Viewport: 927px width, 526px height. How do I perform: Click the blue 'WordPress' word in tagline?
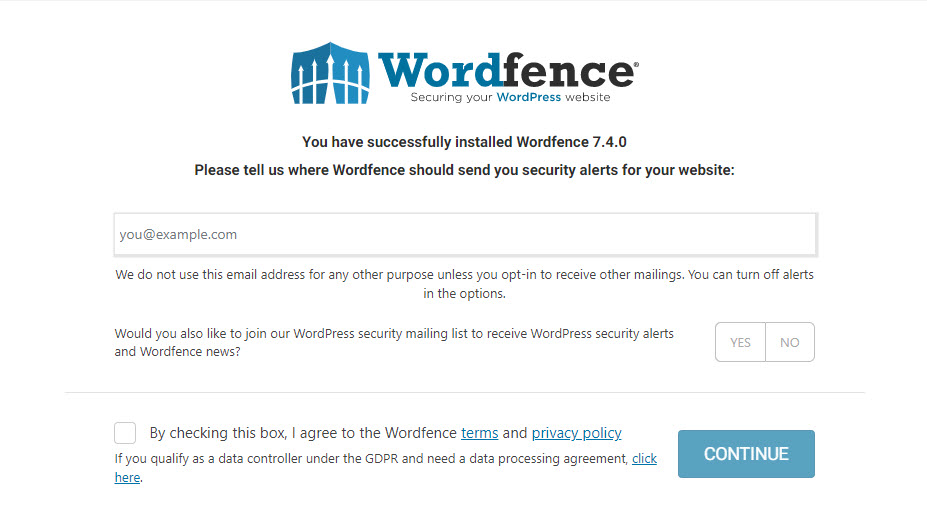529,97
